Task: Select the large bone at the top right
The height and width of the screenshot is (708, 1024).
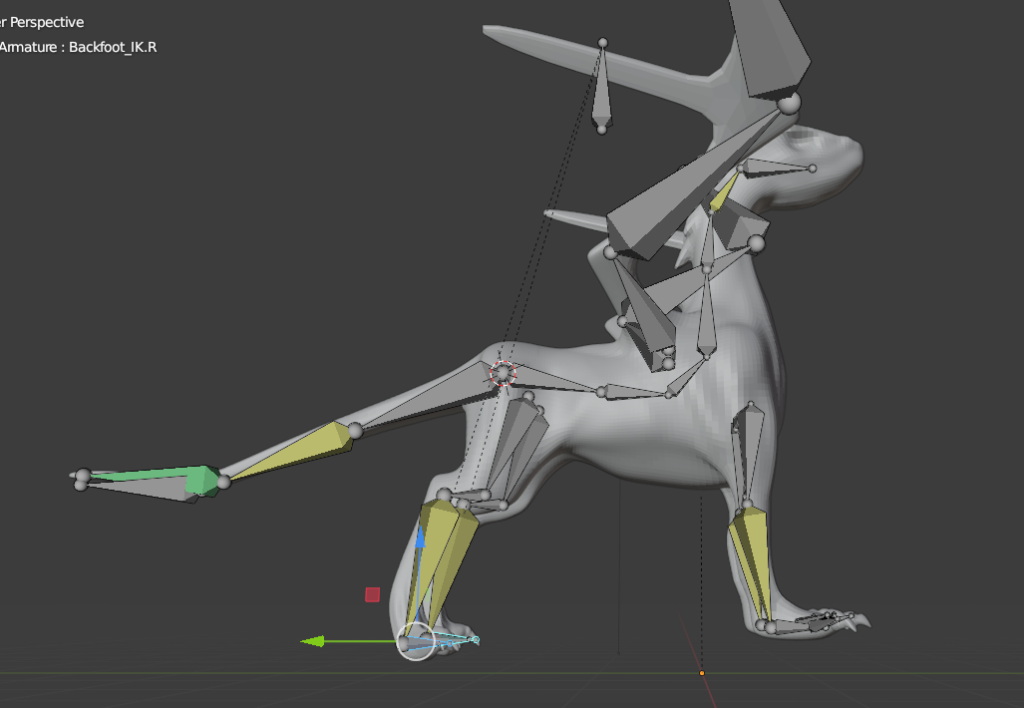Action: click(770, 45)
